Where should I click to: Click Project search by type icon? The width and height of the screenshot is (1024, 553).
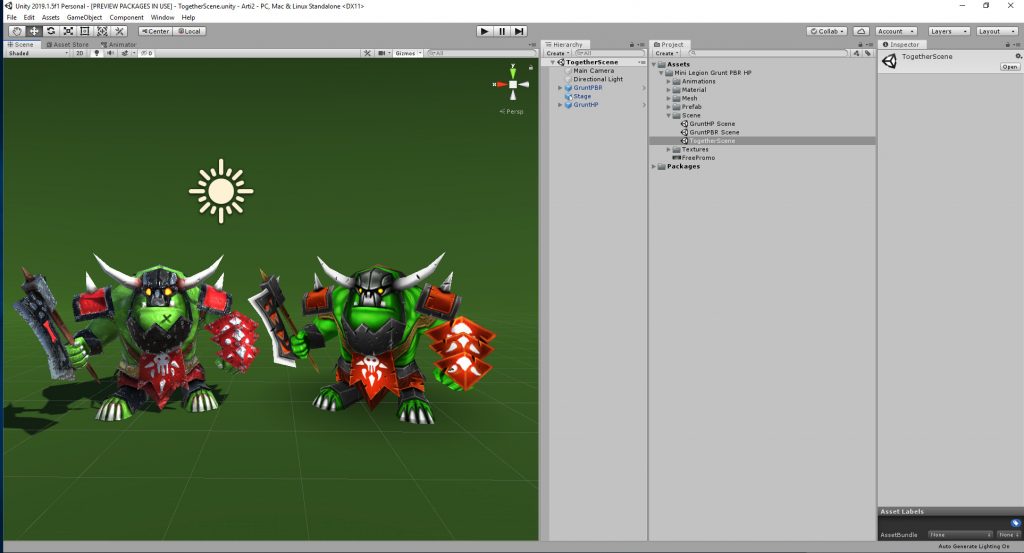[856, 54]
